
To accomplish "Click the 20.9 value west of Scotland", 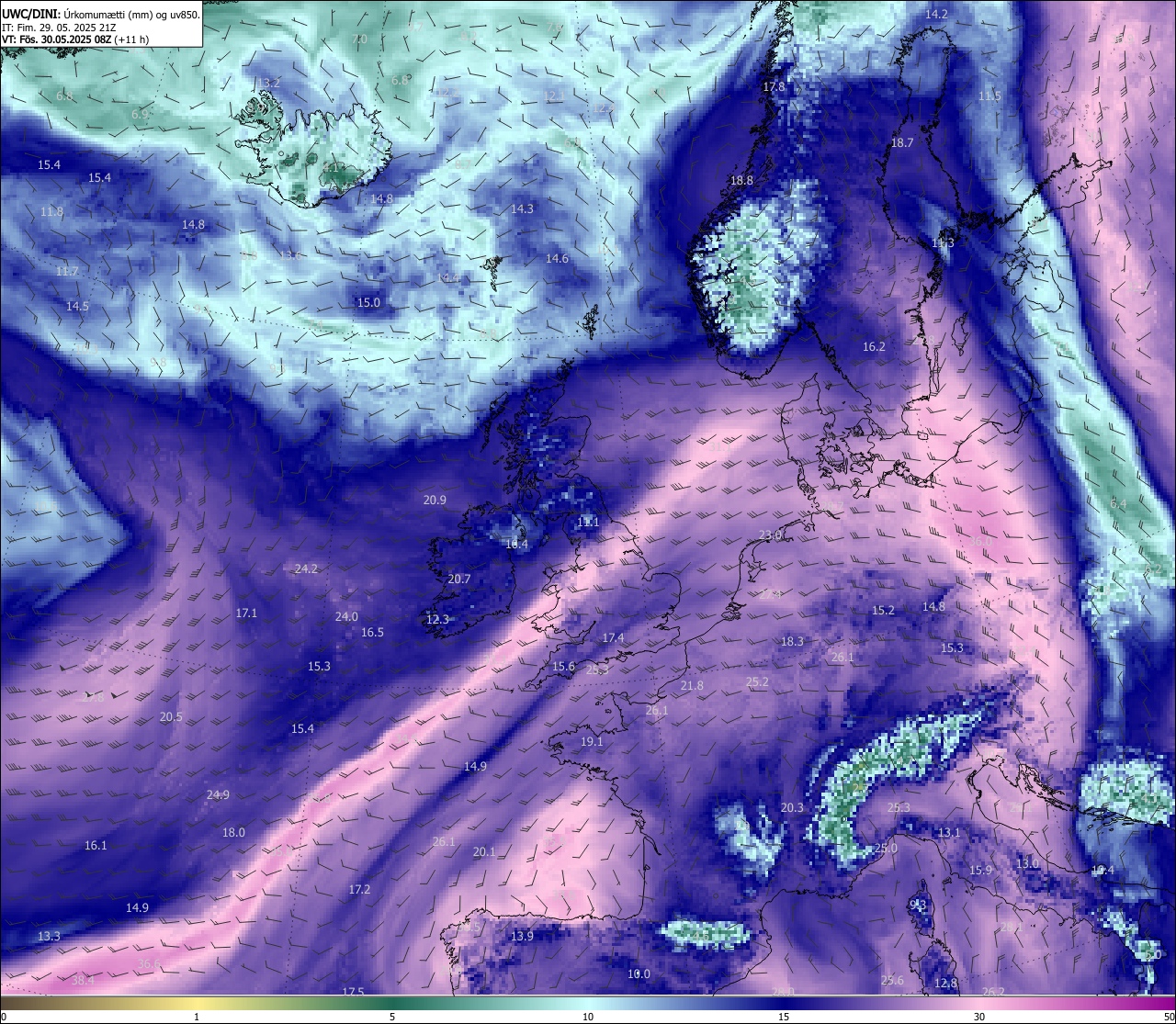I will [435, 501].
